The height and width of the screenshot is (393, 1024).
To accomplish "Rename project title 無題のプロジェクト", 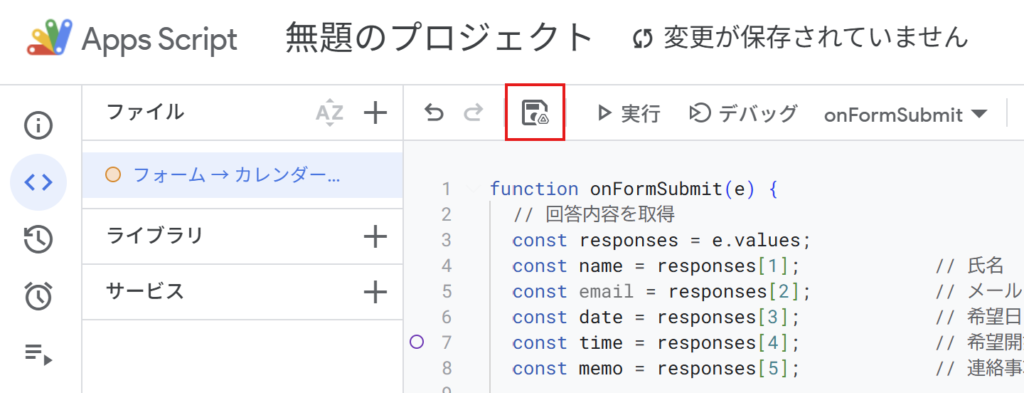I will 439,38.
